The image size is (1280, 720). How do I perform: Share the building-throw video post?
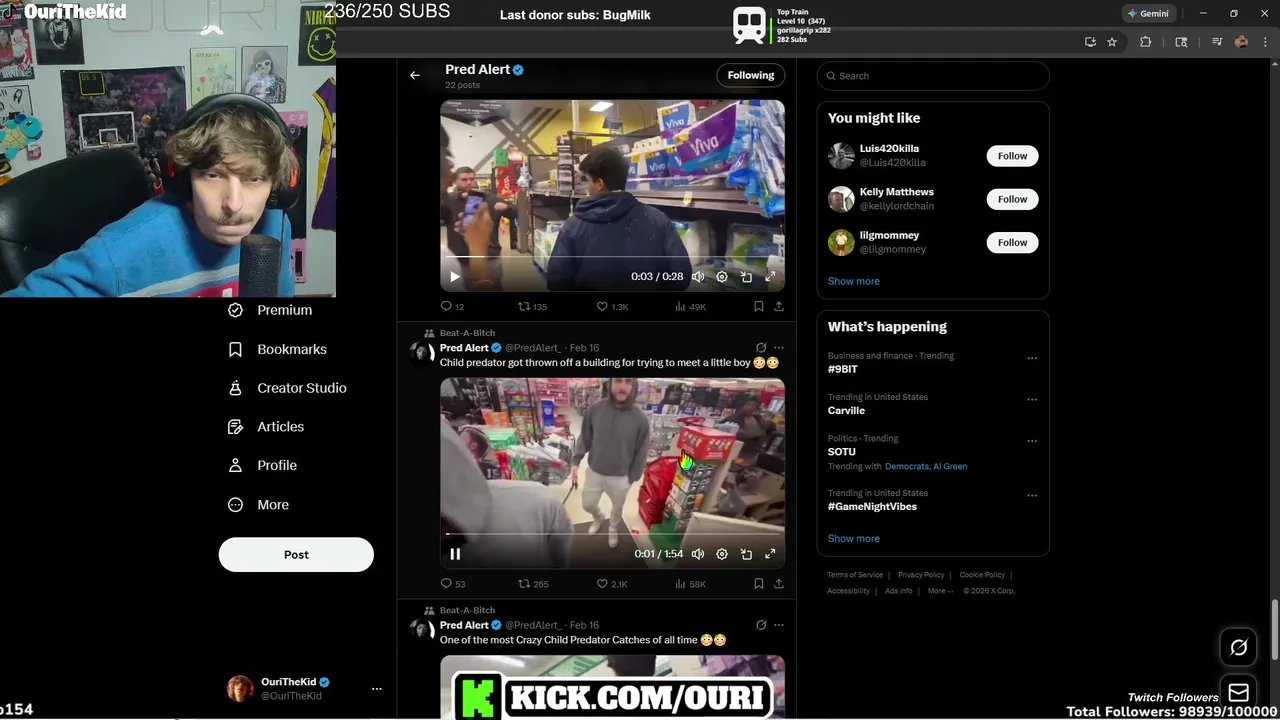pyautogui.click(x=779, y=584)
